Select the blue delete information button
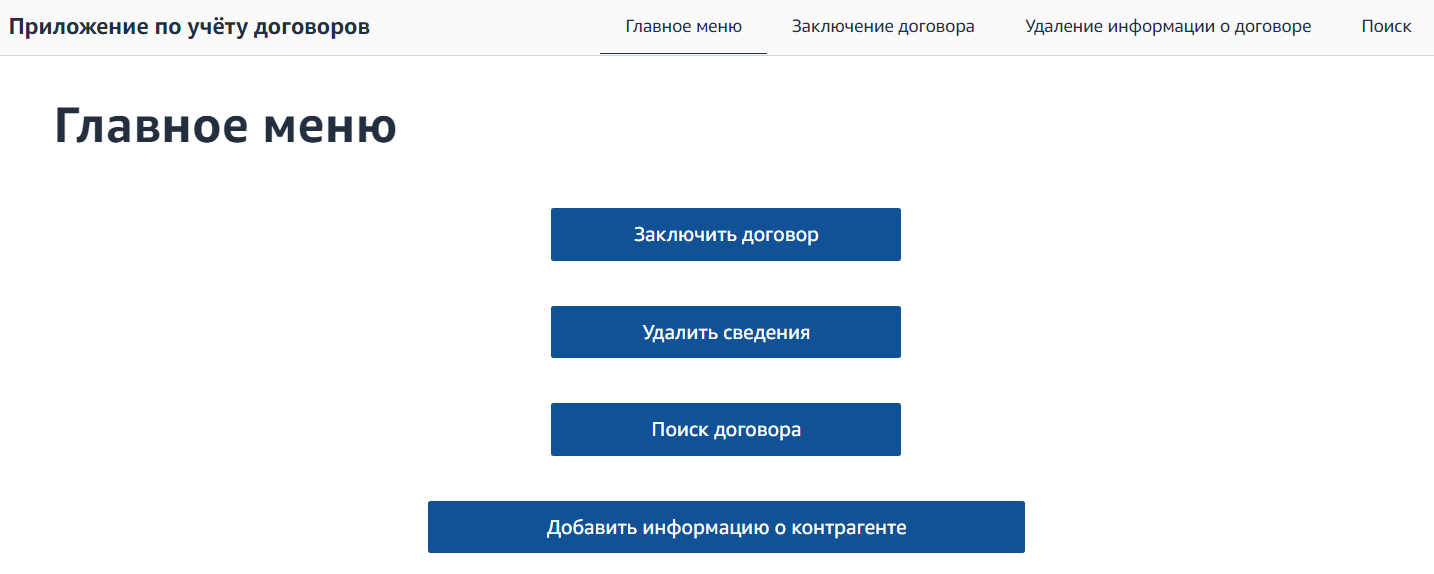Image resolution: width=1434 pixels, height=574 pixels. 726,332
